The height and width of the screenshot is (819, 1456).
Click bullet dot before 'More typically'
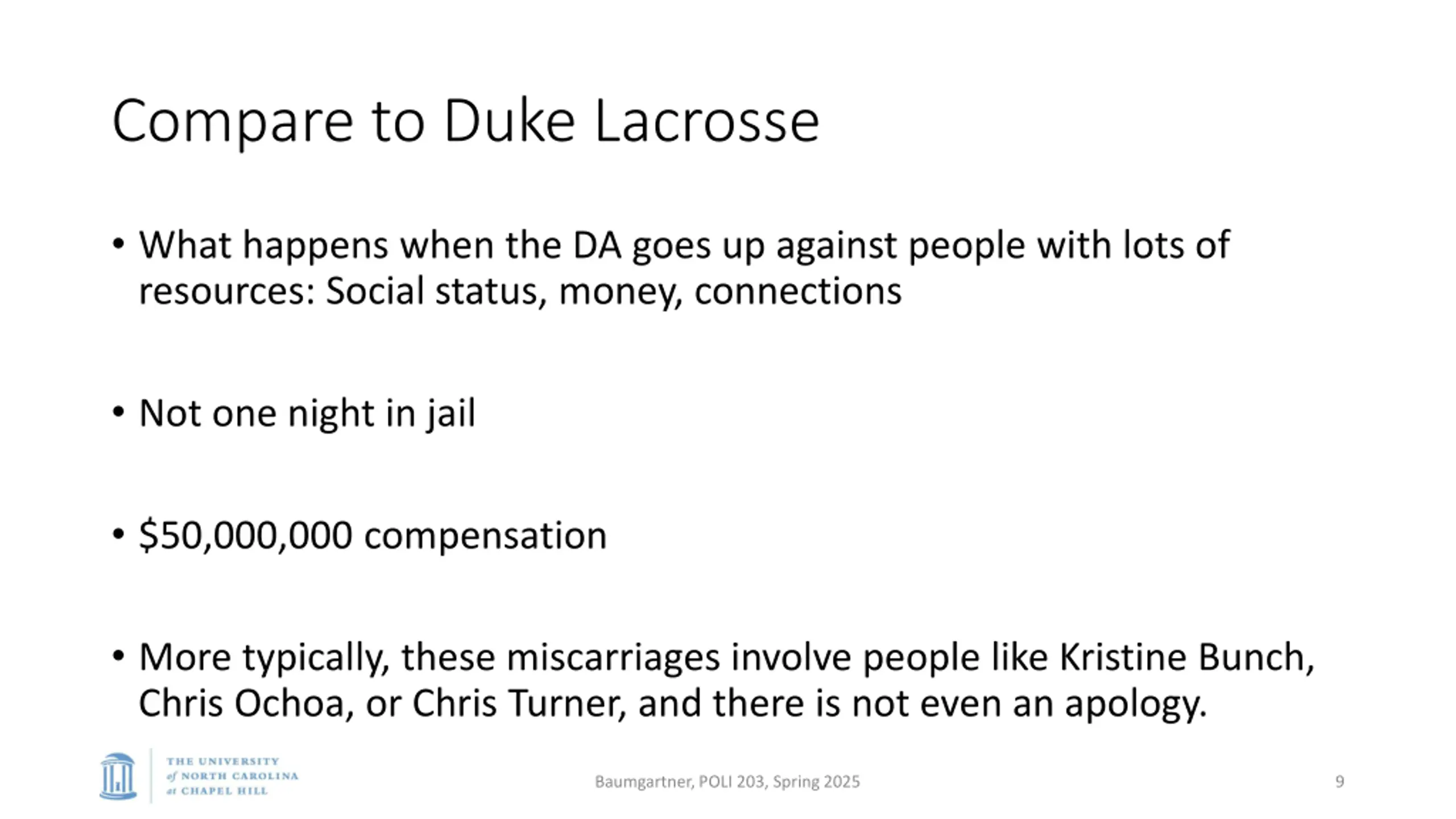(x=118, y=656)
